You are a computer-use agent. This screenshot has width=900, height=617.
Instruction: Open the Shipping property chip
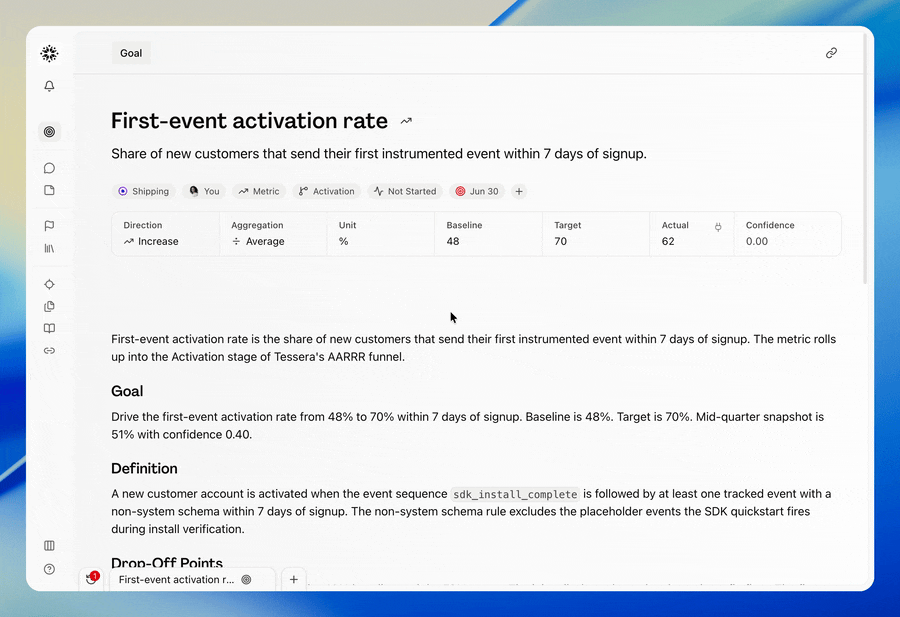click(143, 191)
